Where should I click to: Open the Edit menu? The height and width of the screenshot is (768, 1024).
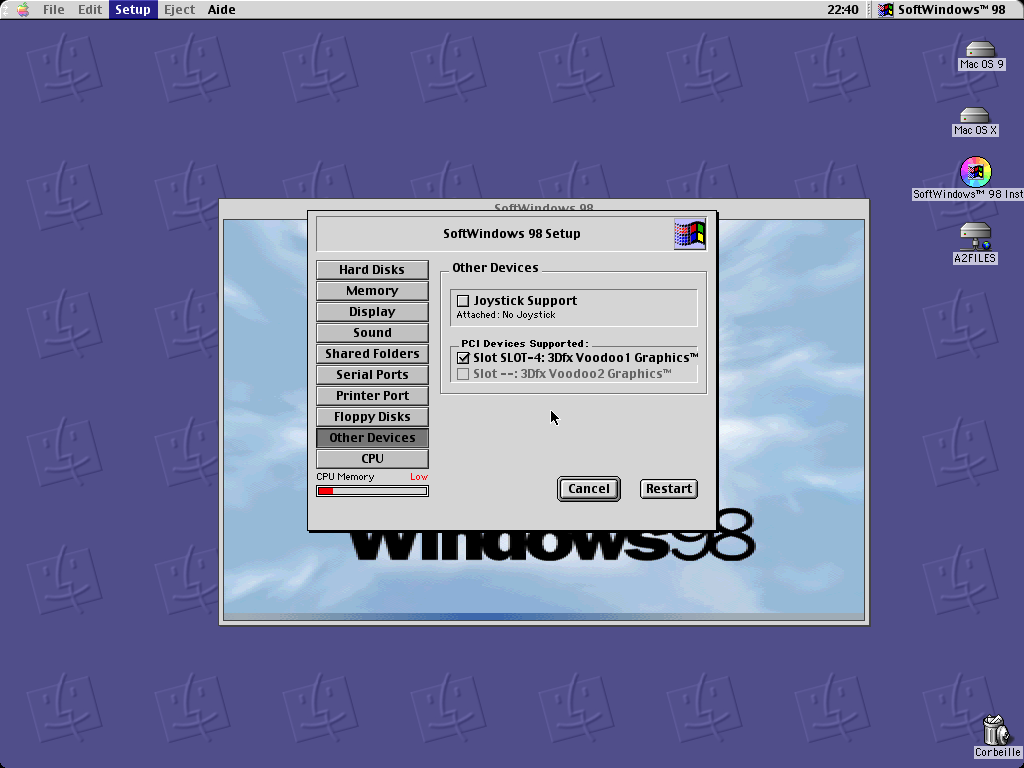90,9
